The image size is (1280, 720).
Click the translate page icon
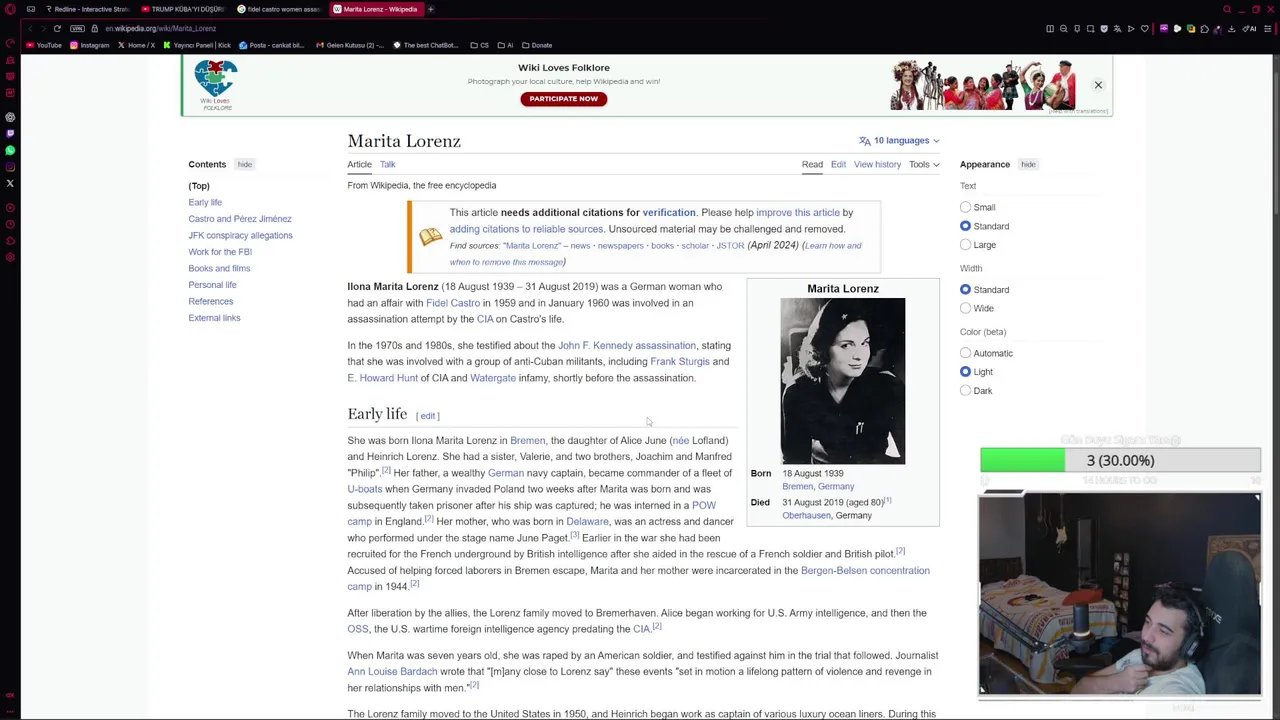pyautogui.click(x=1117, y=29)
